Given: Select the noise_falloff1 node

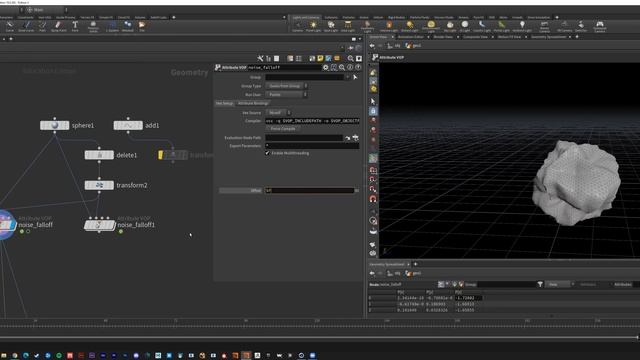Looking at the screenshot, I should pos(100,225).
